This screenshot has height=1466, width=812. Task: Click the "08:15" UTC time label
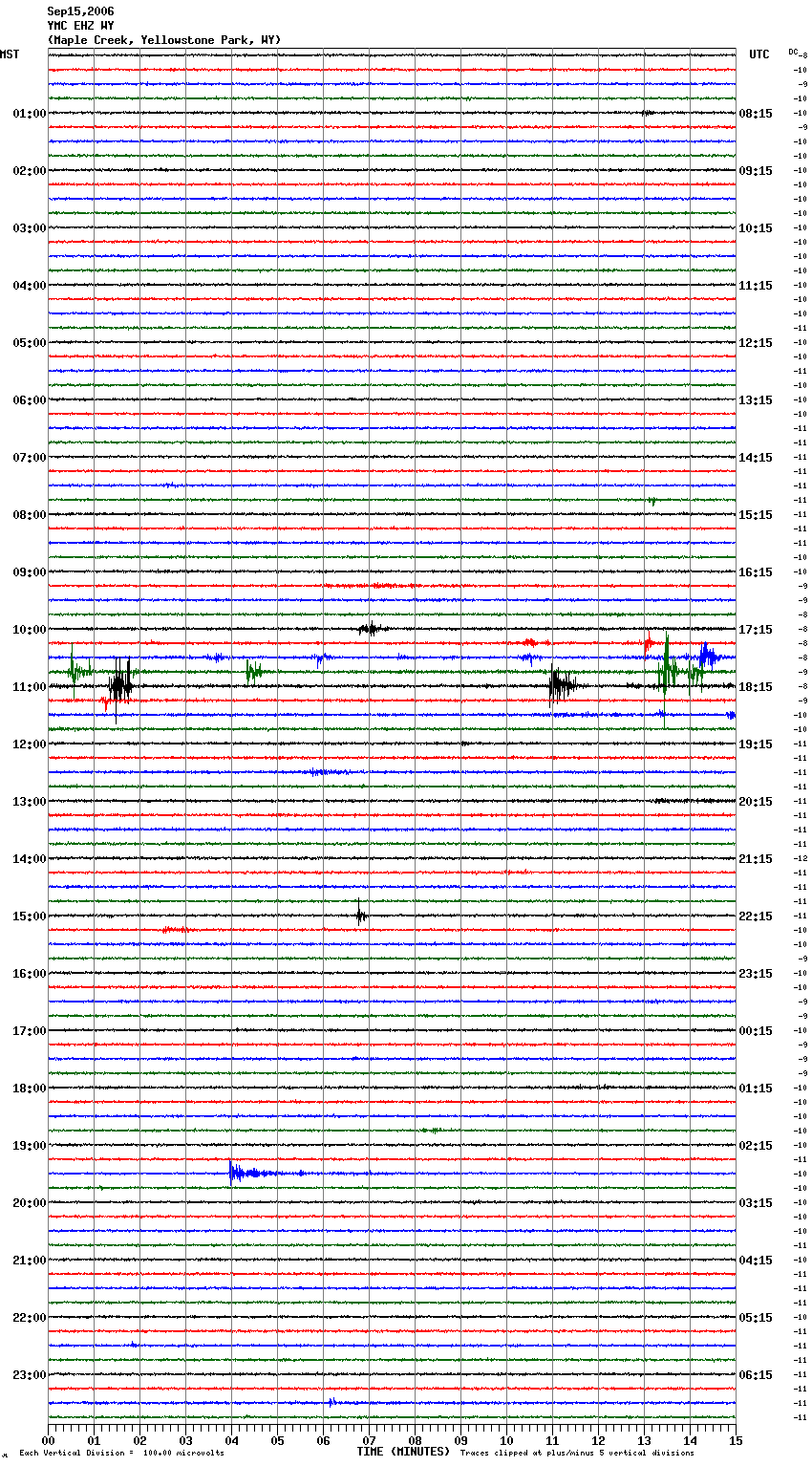756,114
